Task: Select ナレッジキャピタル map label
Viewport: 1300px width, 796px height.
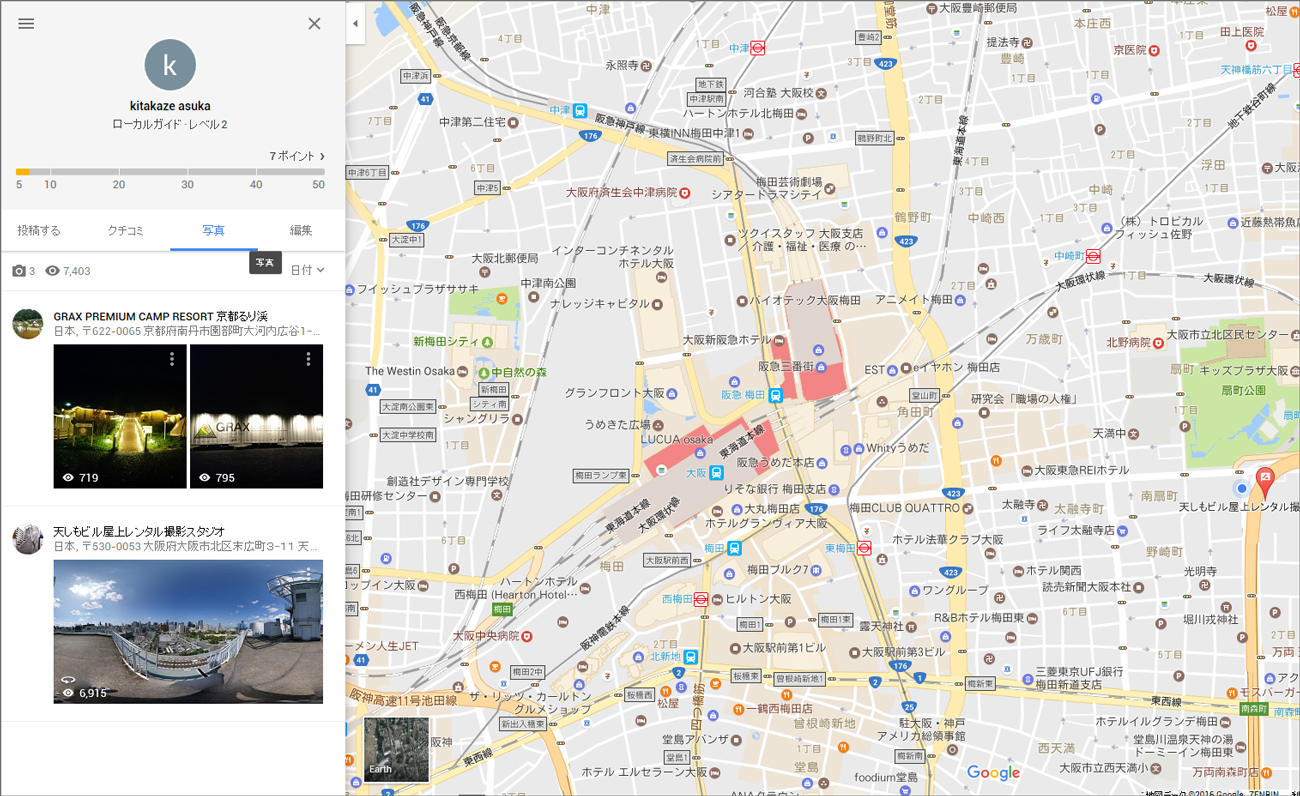Action: click(599, 303)
